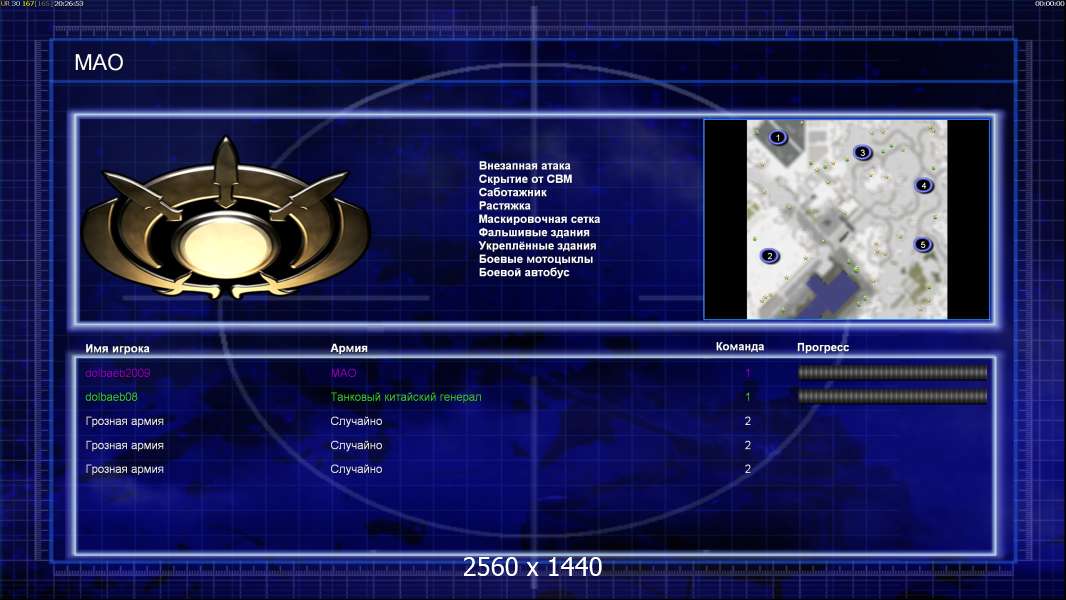This screenshot has height=600, width=1066.
Task: Click the Фальшивые здания ability
Action: 534,232
